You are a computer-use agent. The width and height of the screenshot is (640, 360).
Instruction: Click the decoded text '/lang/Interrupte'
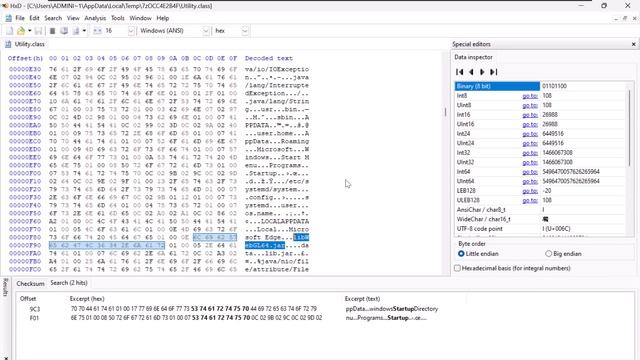[x=277, y=85]
